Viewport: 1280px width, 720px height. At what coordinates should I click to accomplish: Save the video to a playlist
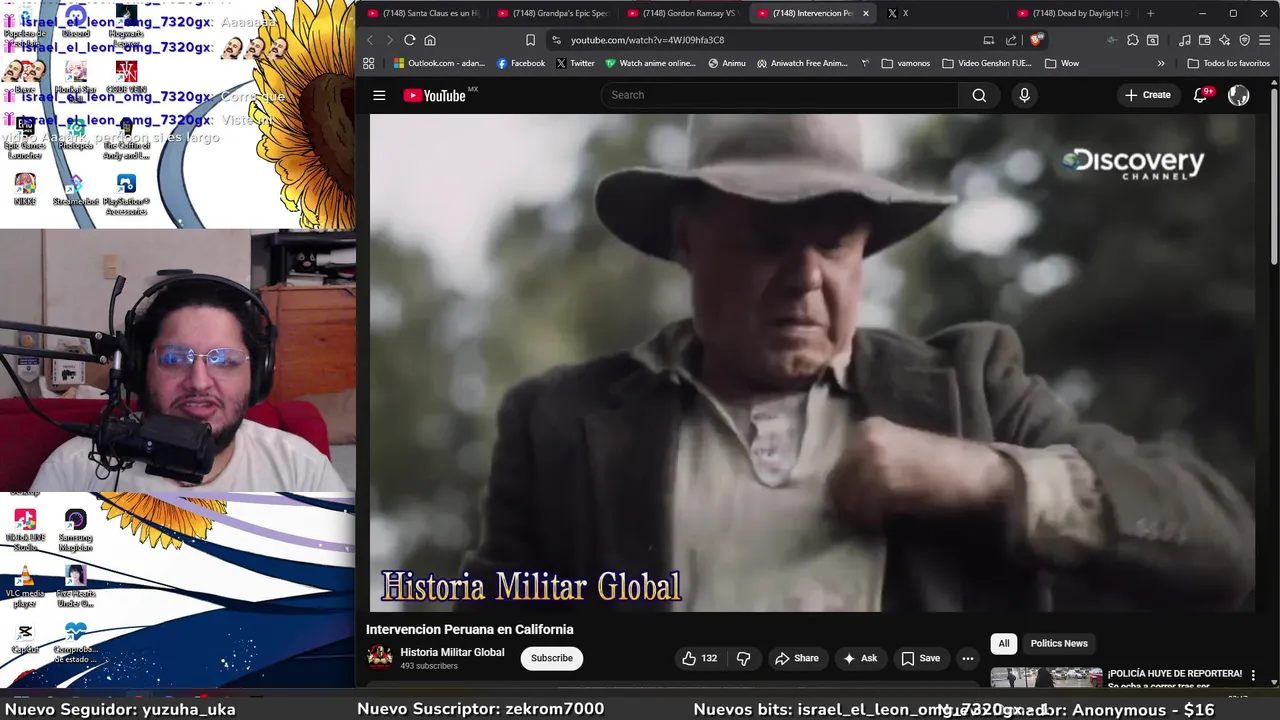coord(921,658)
